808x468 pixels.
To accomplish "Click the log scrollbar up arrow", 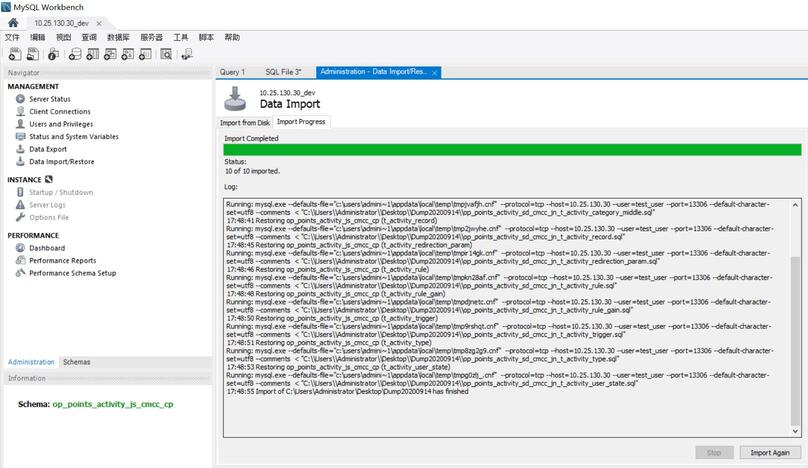I will pos(795,205).
